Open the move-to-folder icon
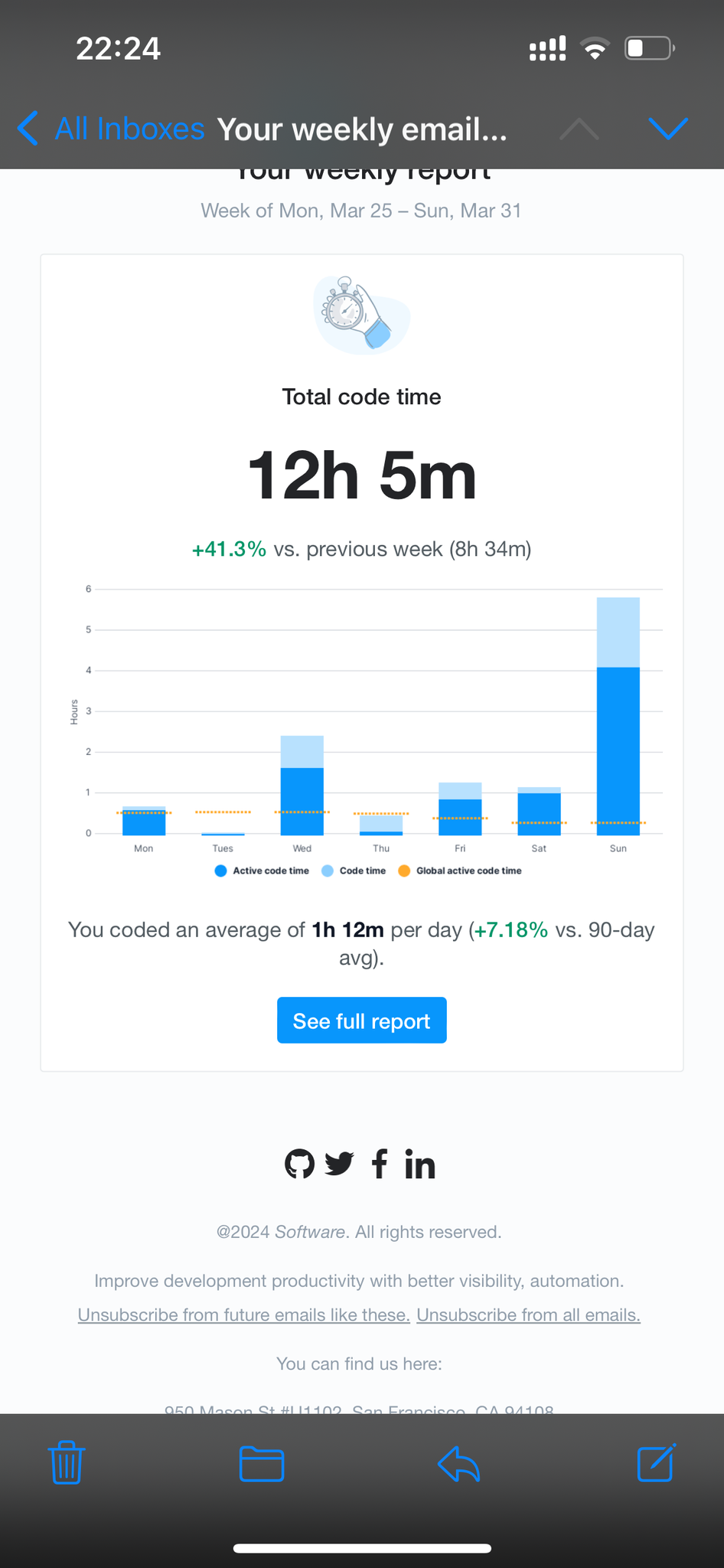 [262, 1464]
